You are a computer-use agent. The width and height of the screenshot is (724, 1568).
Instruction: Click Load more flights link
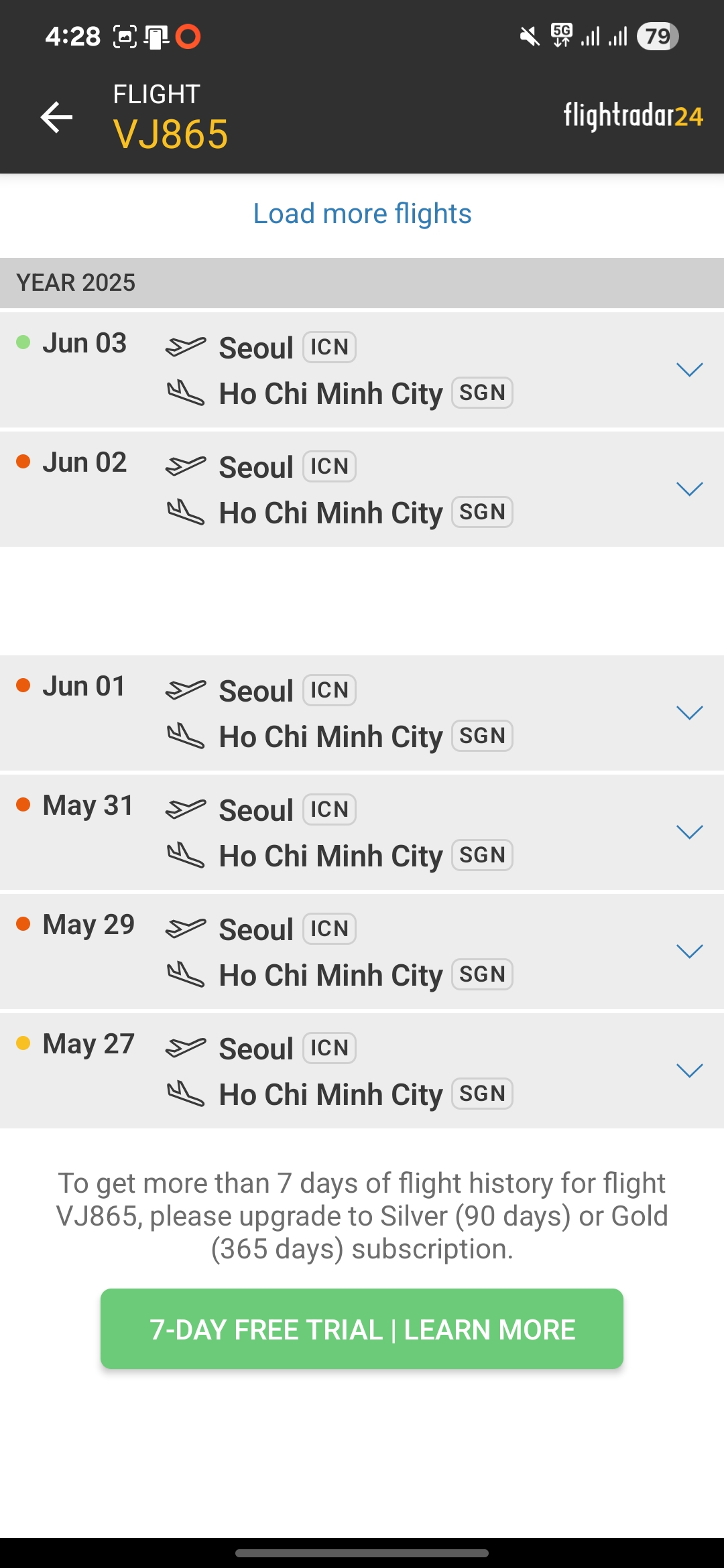coord(362,214)
